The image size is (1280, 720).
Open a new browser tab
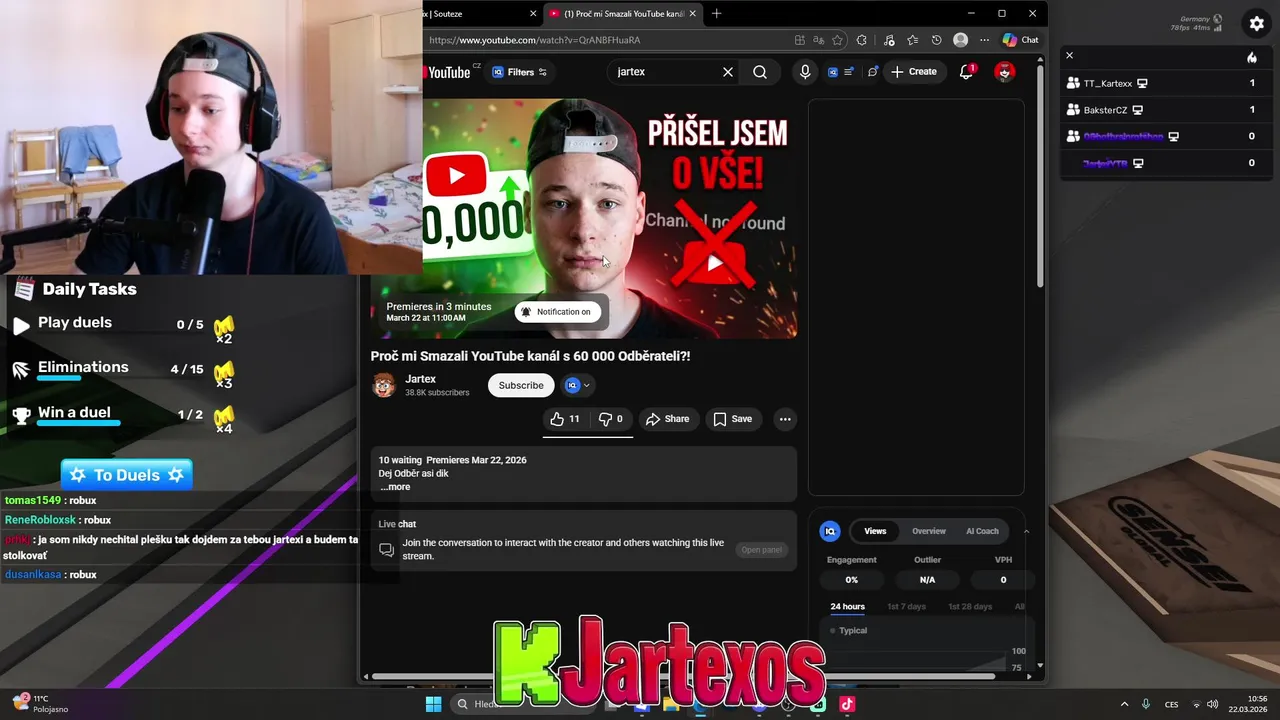click(x=716, y=14)
